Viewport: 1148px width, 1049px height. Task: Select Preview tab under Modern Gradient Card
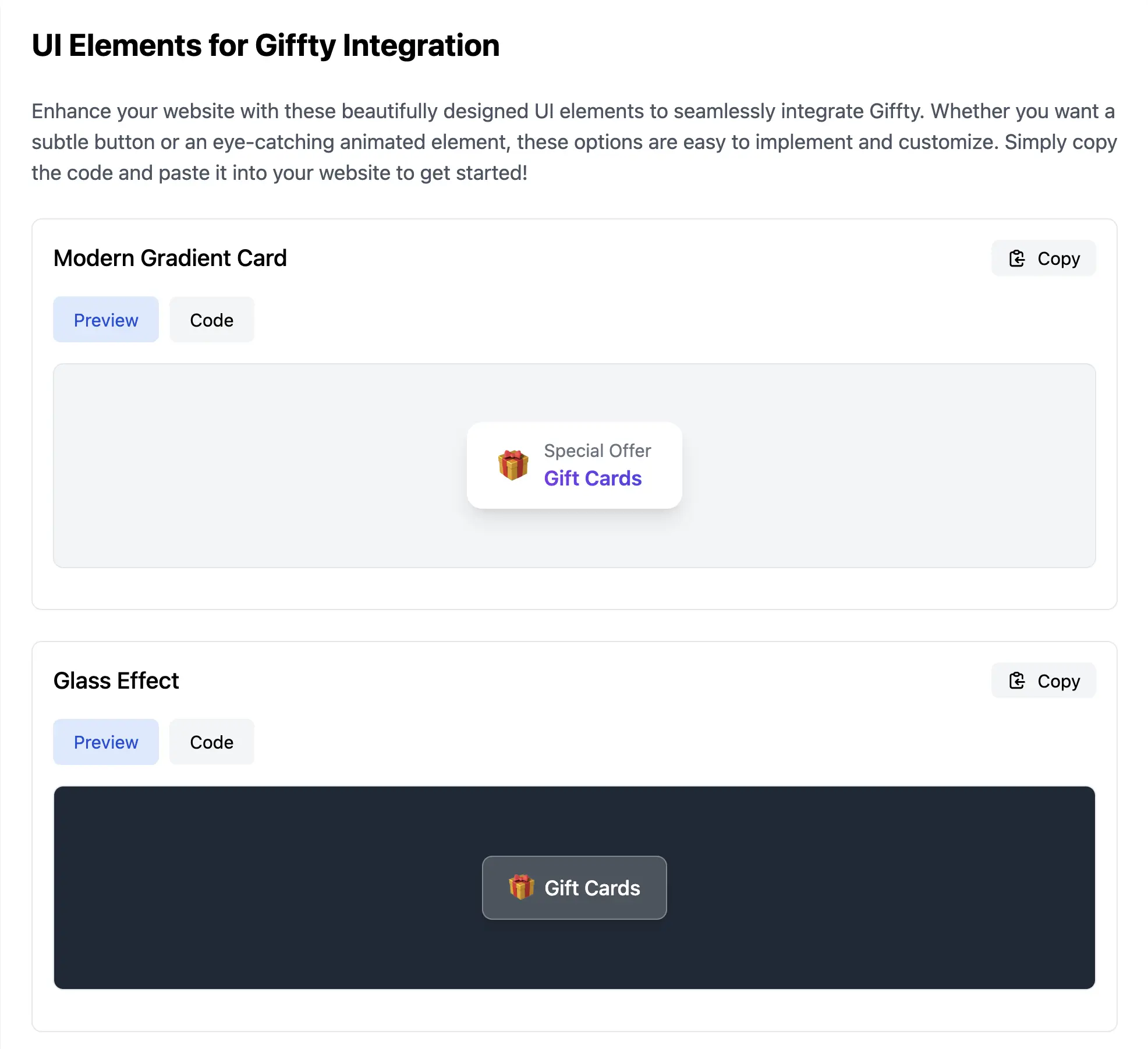pyautogui.click(x=106, y=320)
